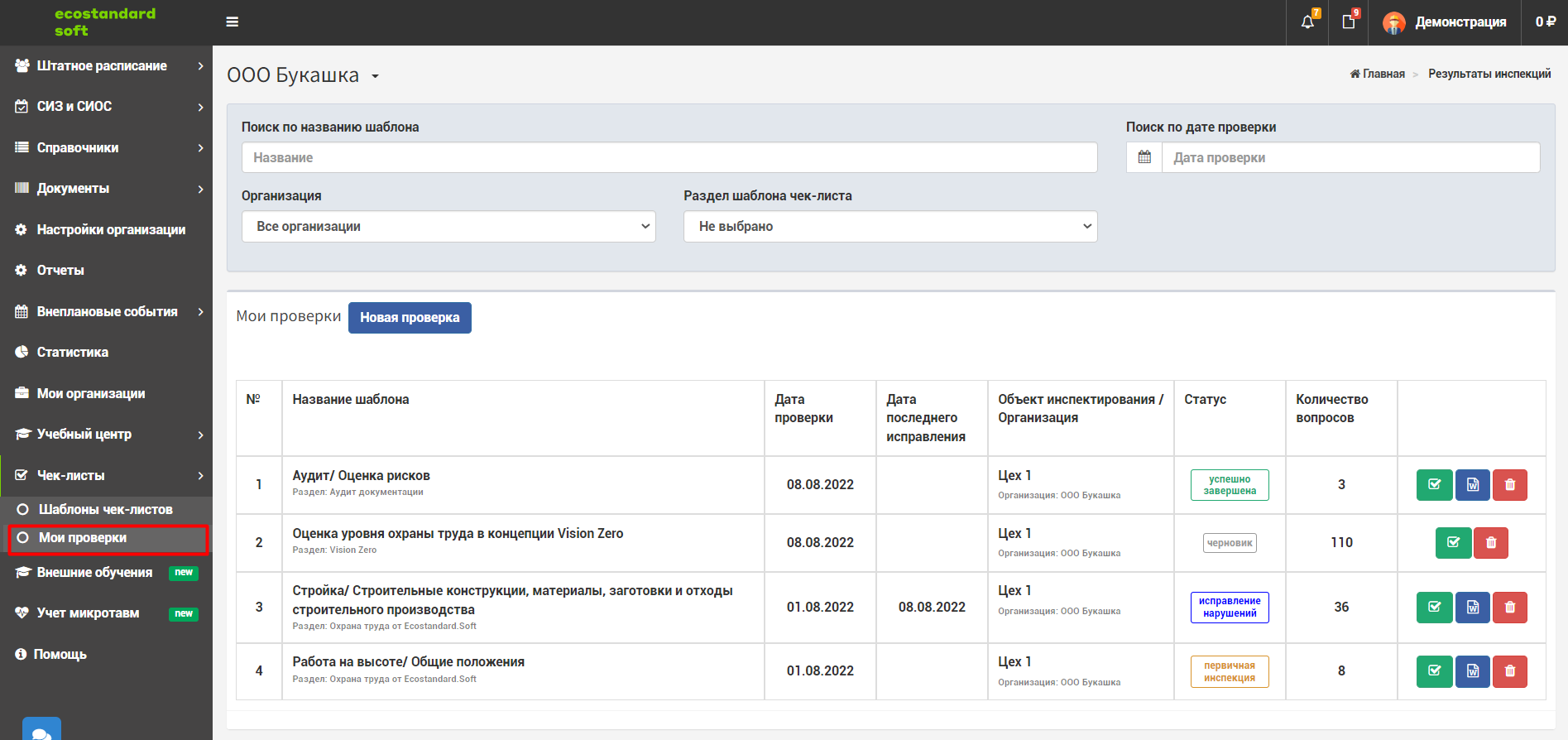Click the Результаты инспекций breadcrumb

1489,74
